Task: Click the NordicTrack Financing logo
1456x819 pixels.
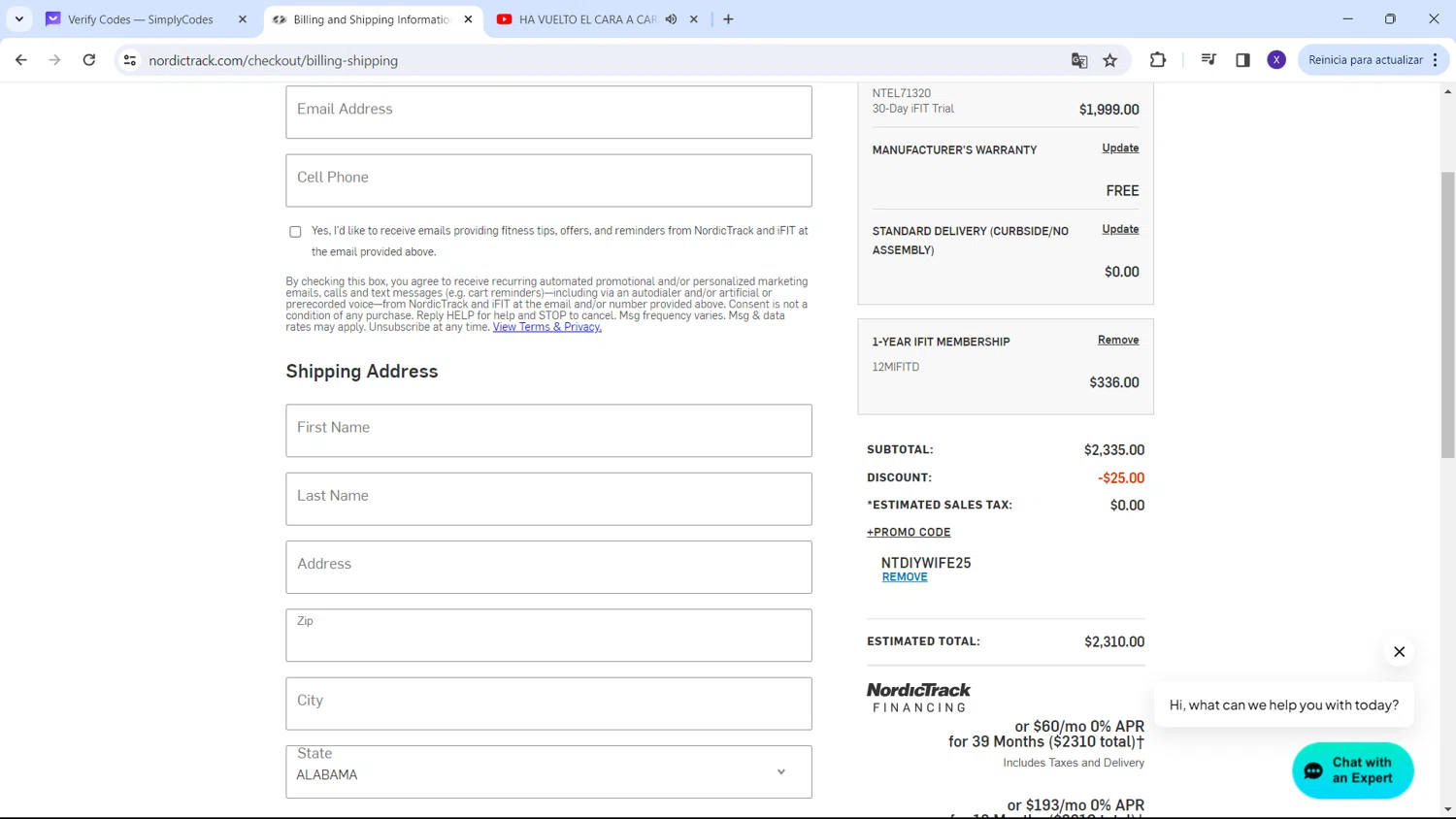Action: pyautogui.click(x=918, y=697)
